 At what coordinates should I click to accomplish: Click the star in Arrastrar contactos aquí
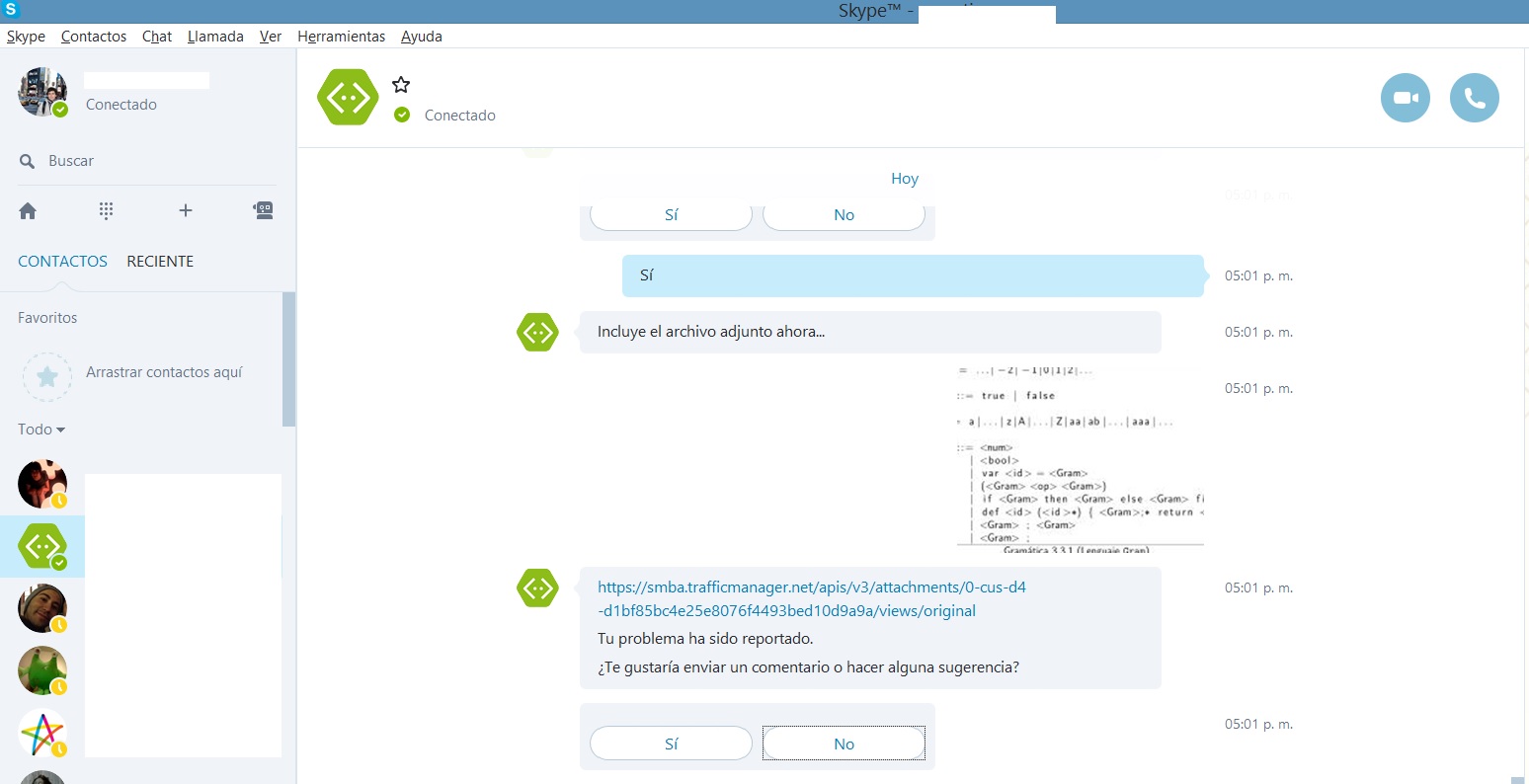pyautogui.click(x=46, y=376)
